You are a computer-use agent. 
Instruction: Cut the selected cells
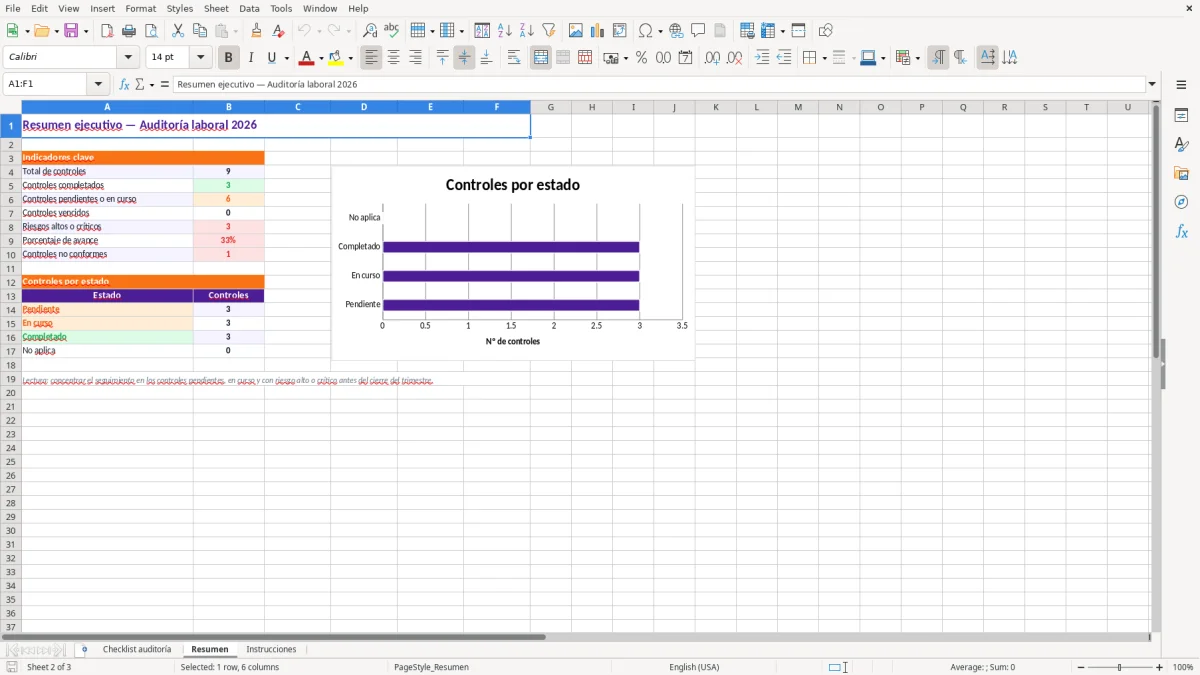click(178, 31)
